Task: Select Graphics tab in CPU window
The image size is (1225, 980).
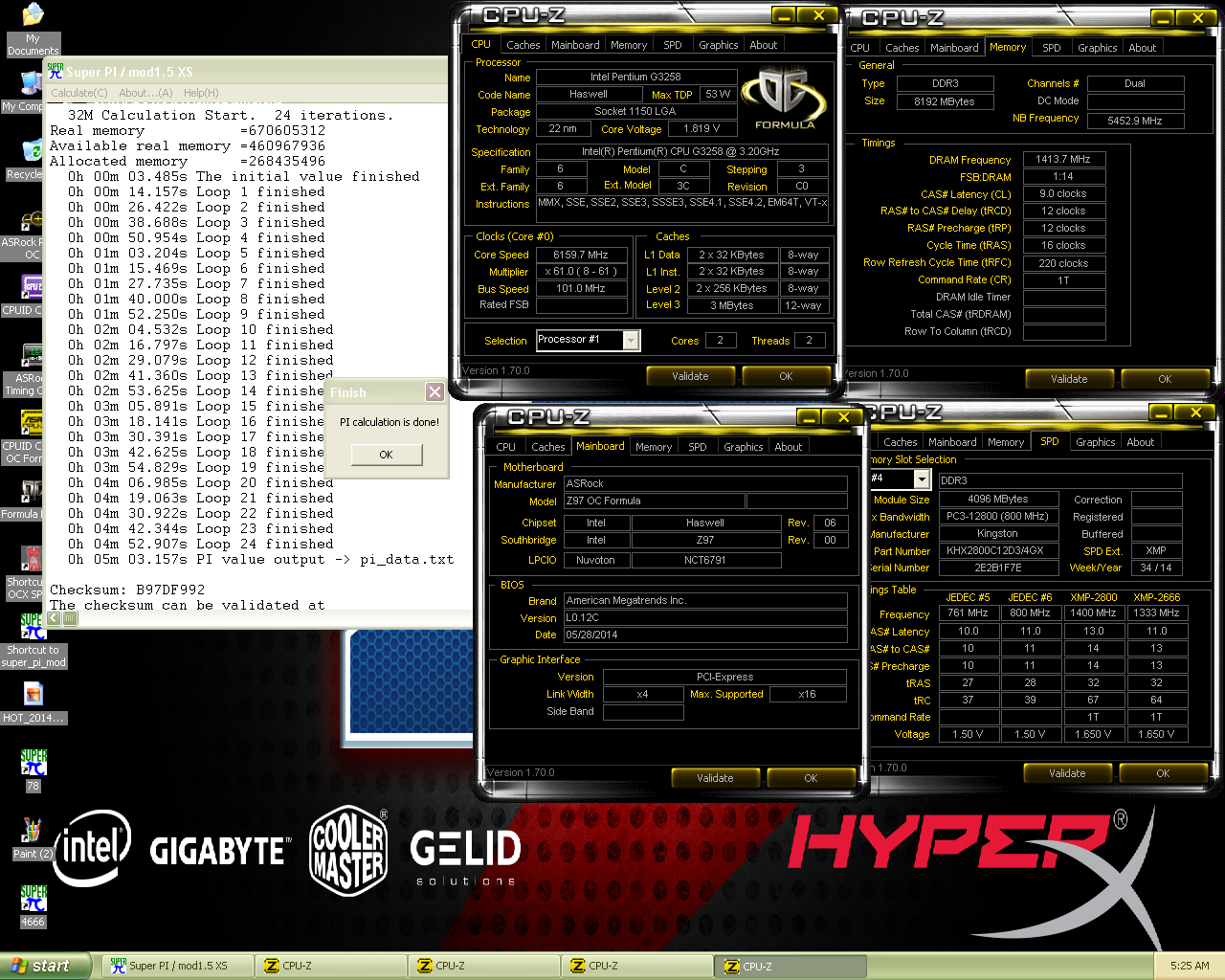Action: click(718, 45)
